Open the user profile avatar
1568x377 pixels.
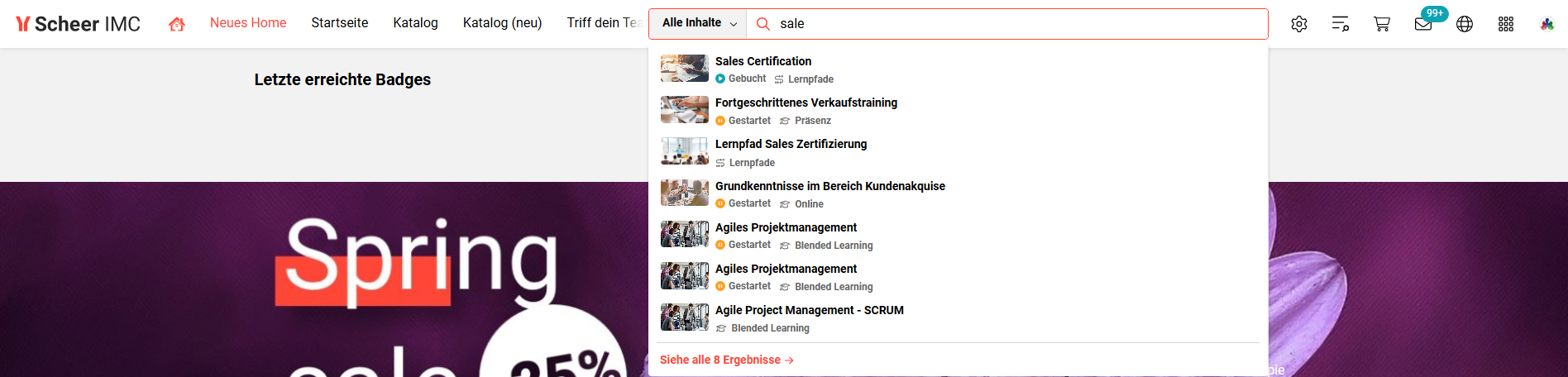coord(1547,24)
